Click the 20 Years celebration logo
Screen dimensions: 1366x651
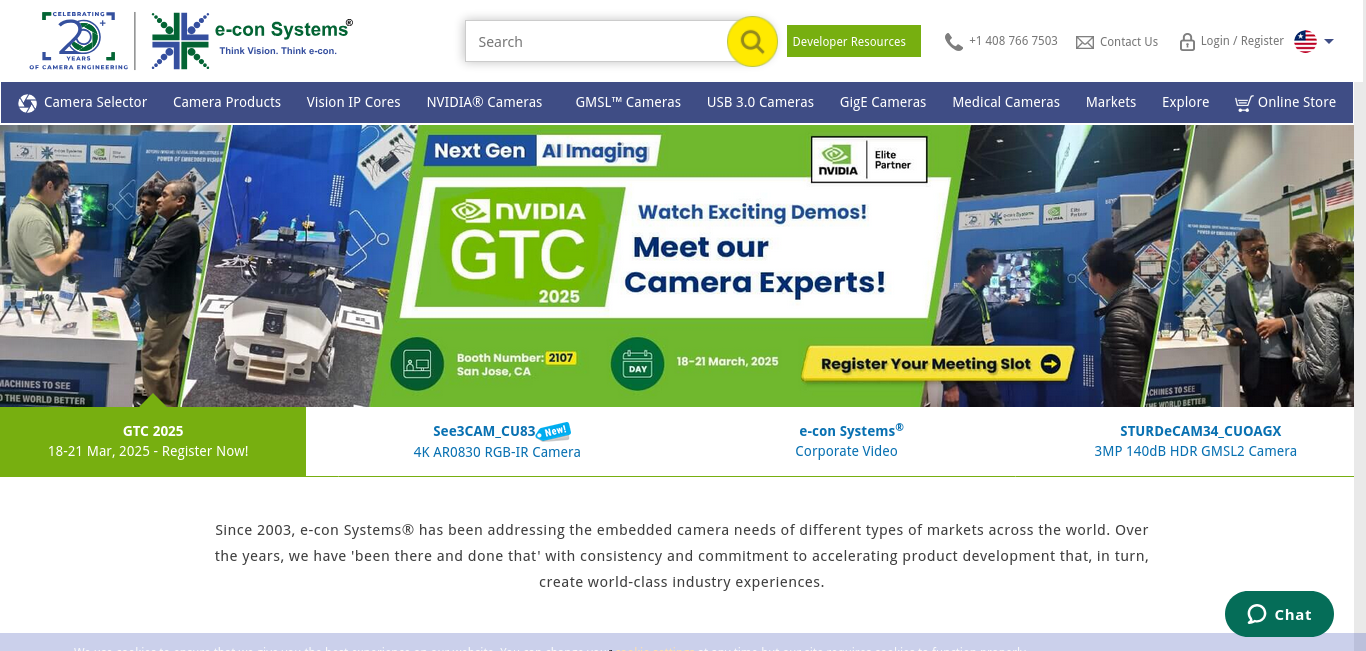click(79, 41)
